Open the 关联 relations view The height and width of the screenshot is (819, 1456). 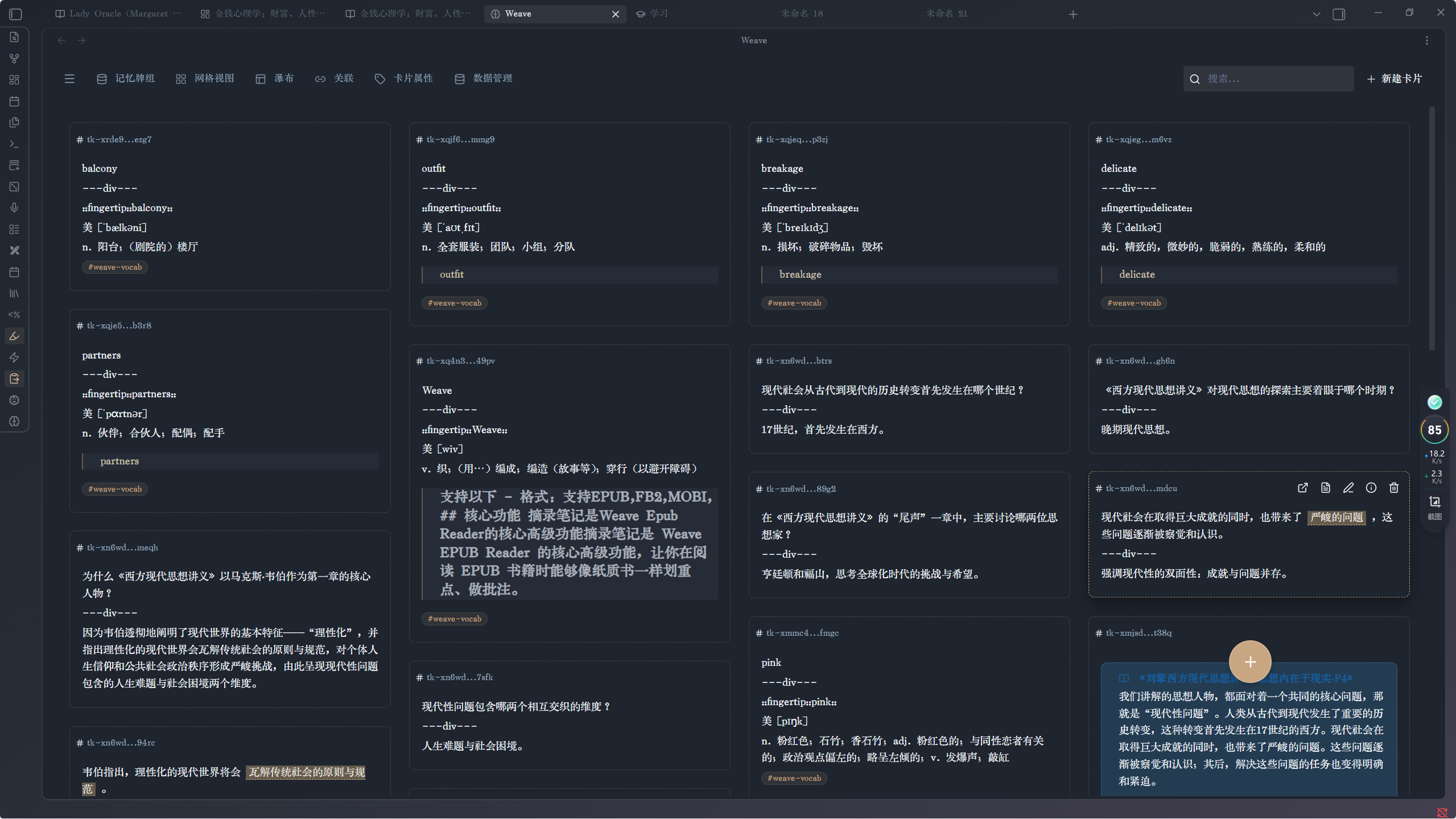coord(334,79)
